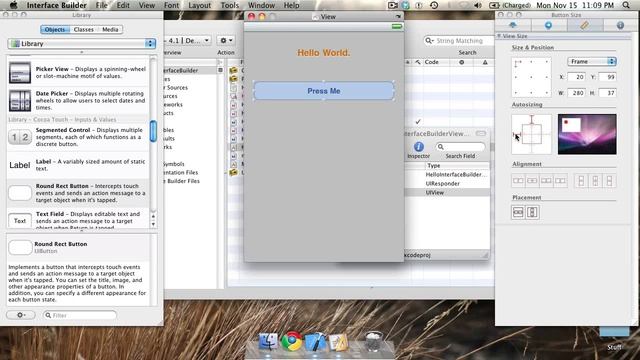Click the X position field
Image resolution: width=640 pixels, height=360 pixels.
(576, 77)
